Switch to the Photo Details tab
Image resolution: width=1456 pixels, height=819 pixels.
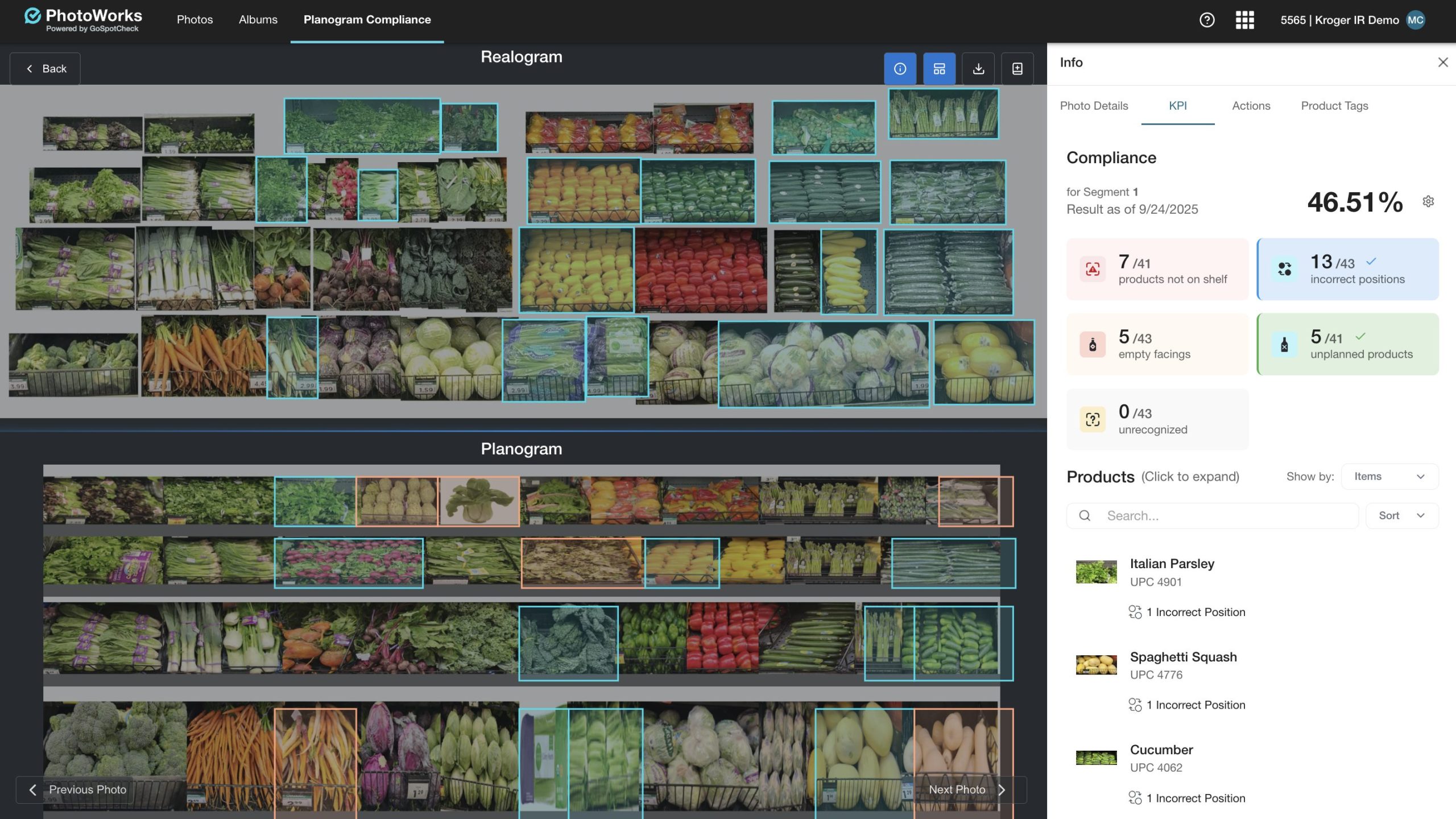click(x=1094, y=106)
